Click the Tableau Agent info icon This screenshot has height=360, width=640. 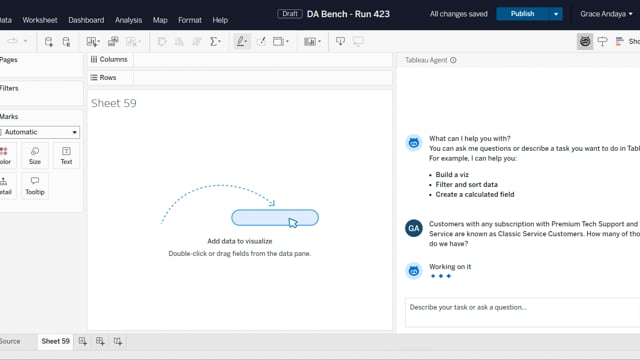(453, 60)
